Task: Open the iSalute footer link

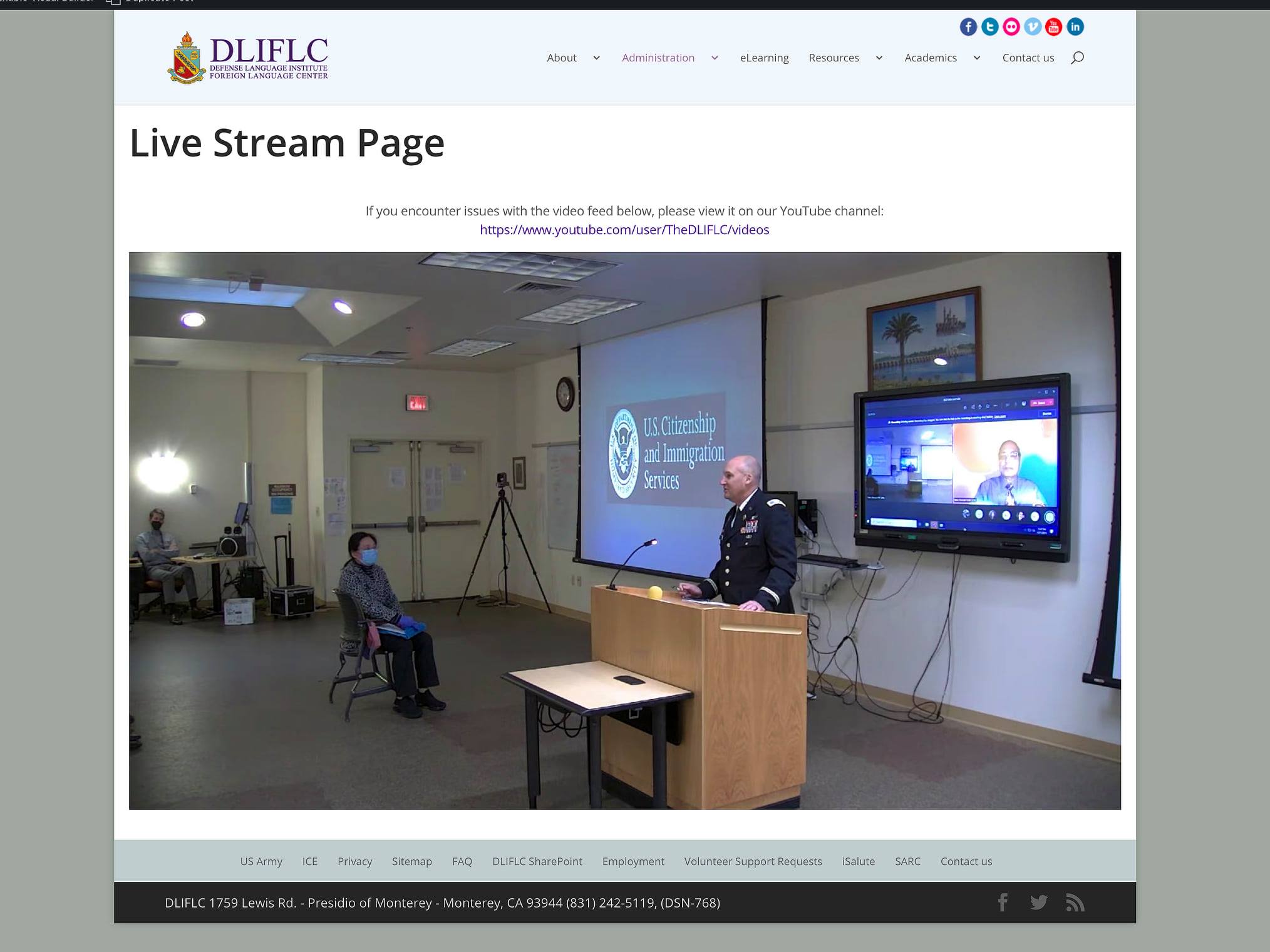Action: pos(859,861)
